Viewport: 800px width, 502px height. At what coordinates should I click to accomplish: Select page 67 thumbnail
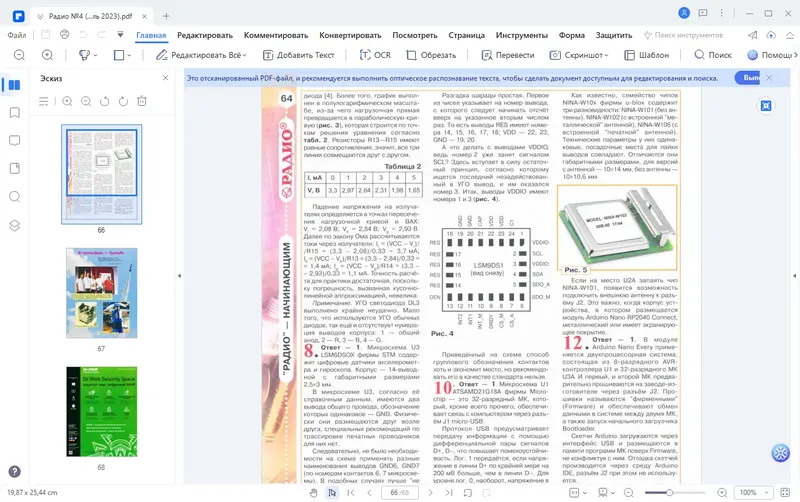(x=102, y=293)
